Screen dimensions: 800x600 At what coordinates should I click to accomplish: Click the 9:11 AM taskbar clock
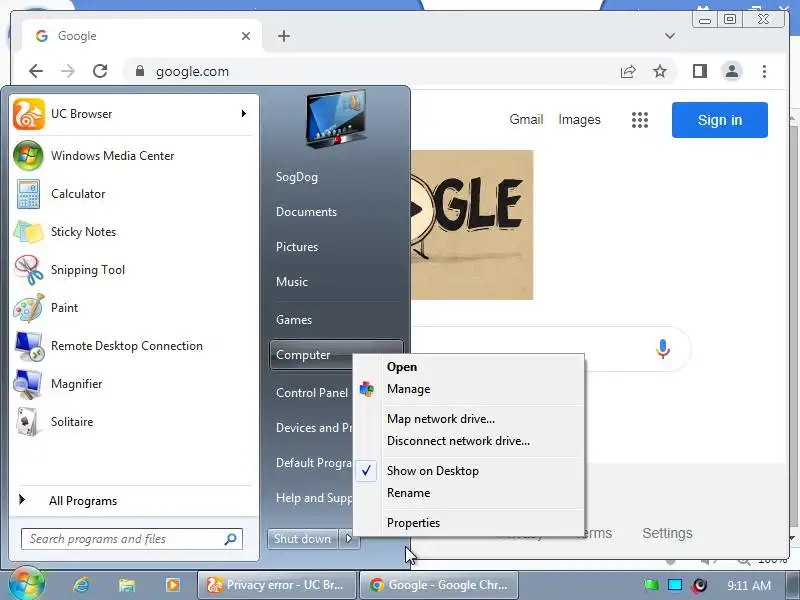coord(749,585)
